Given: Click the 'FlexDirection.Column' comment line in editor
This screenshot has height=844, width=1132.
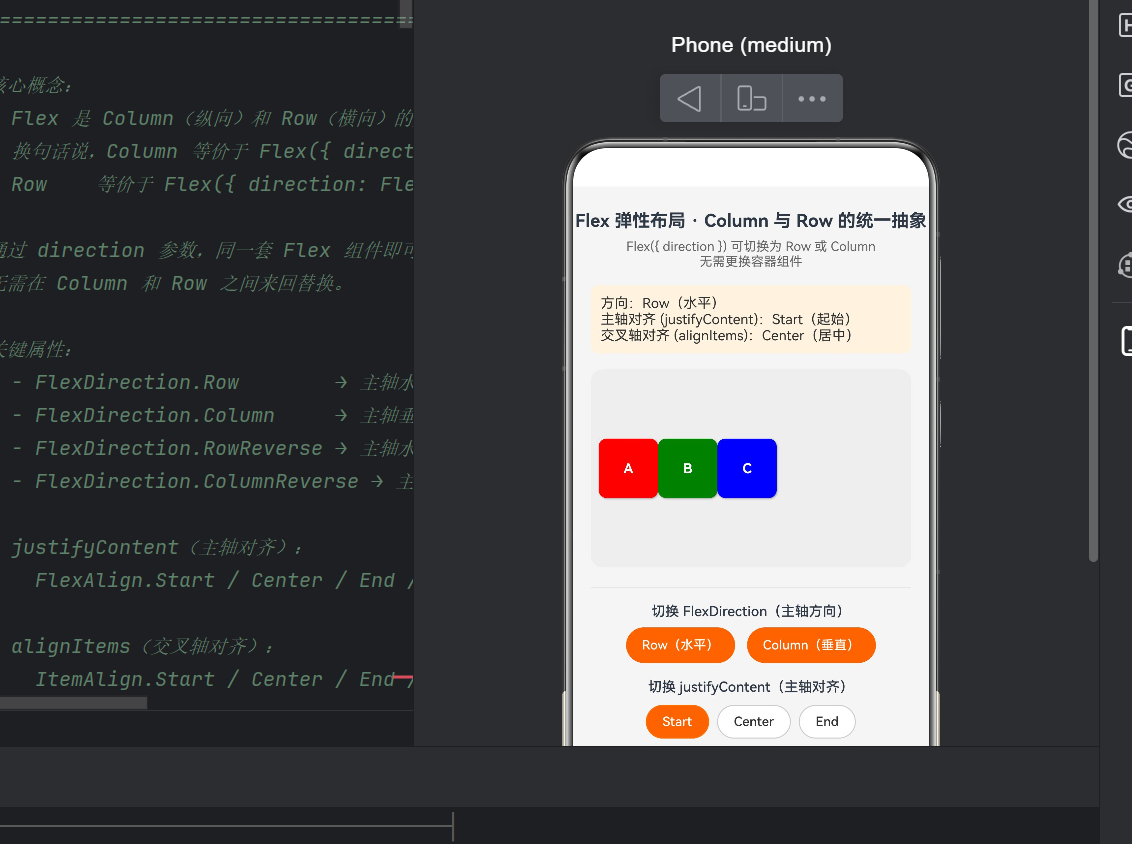Looking at the screenshot, I should [212, 416].
